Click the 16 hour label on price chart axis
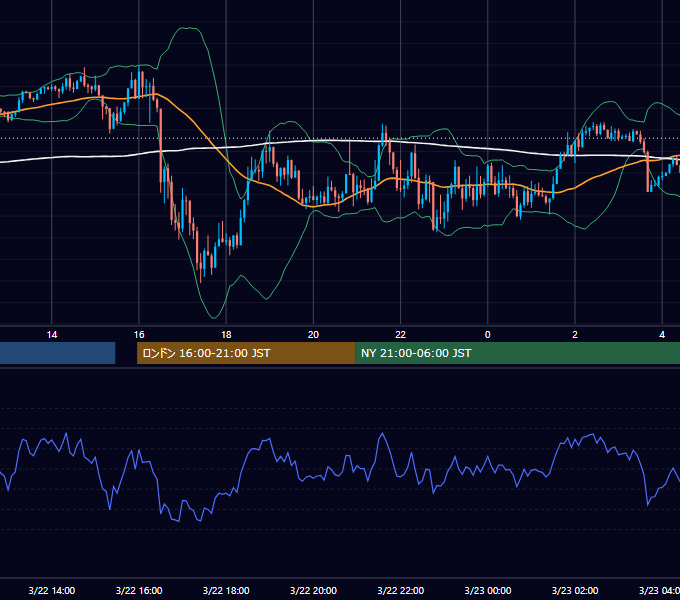 (x=139, y=335)
